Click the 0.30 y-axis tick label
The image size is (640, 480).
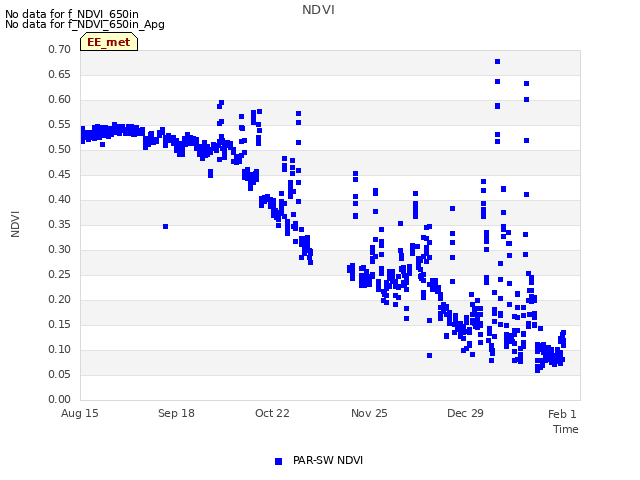coord(60,249)
